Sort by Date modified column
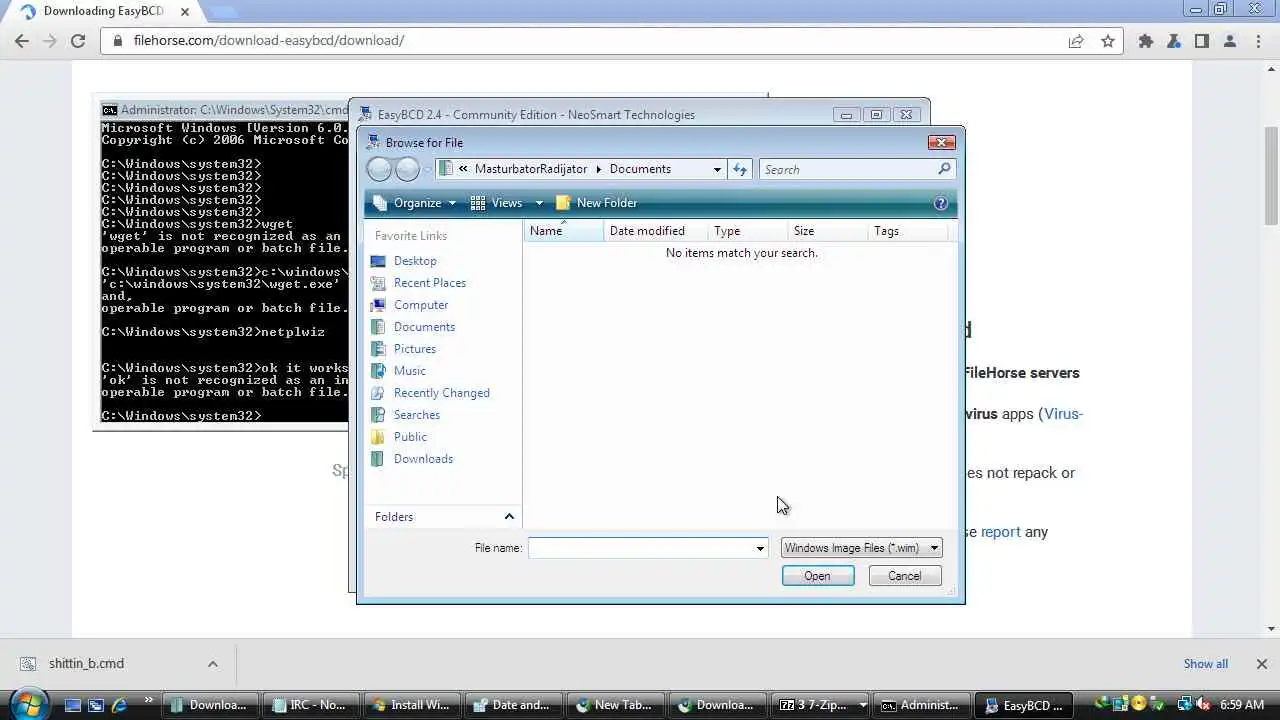This screenshot has height=720, width=1280. pyautogui.click(x=656, y=231)
